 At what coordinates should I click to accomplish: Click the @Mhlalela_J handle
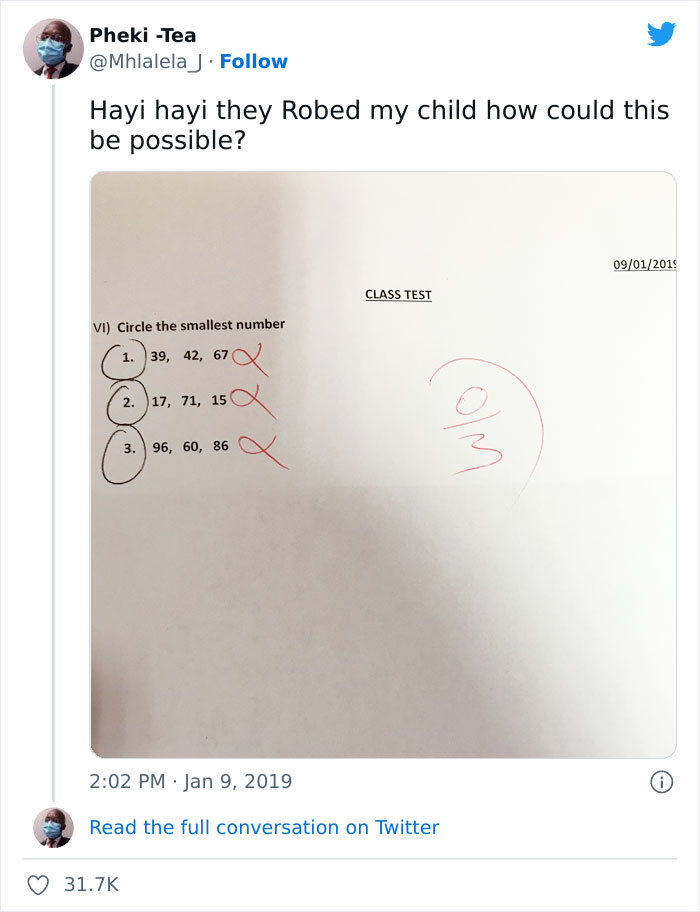143,62
